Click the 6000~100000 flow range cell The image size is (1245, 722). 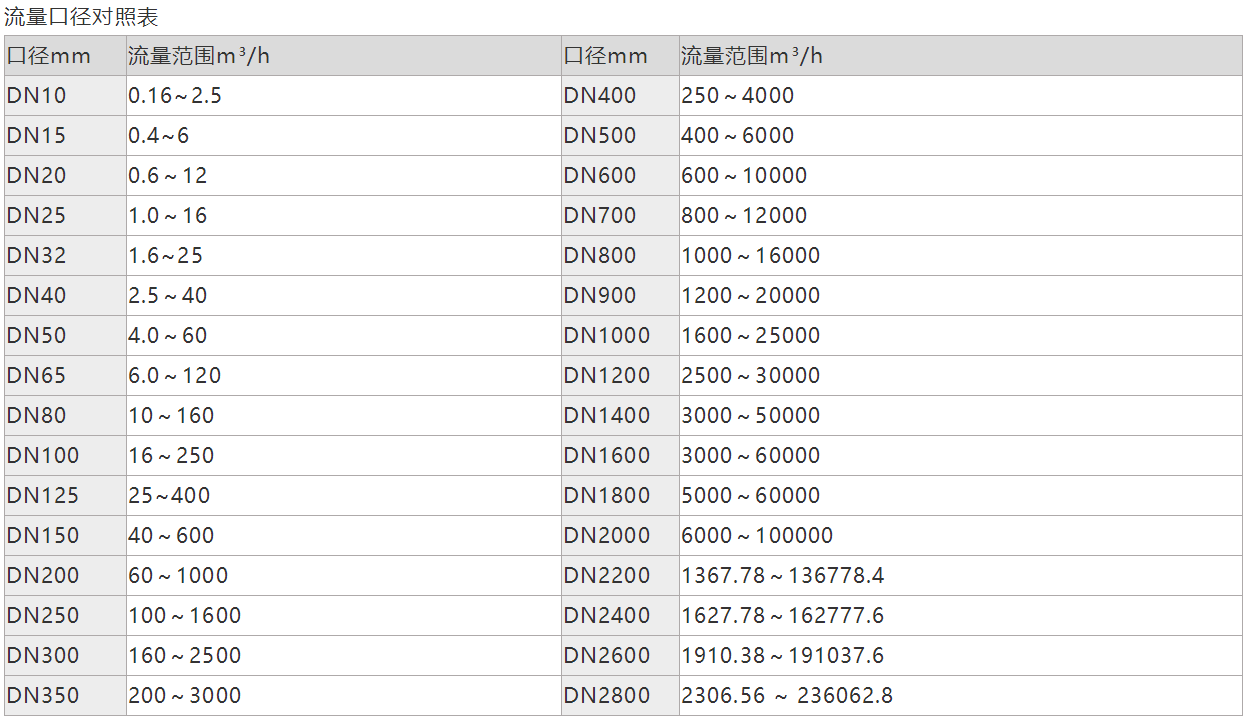coord(757,536)
